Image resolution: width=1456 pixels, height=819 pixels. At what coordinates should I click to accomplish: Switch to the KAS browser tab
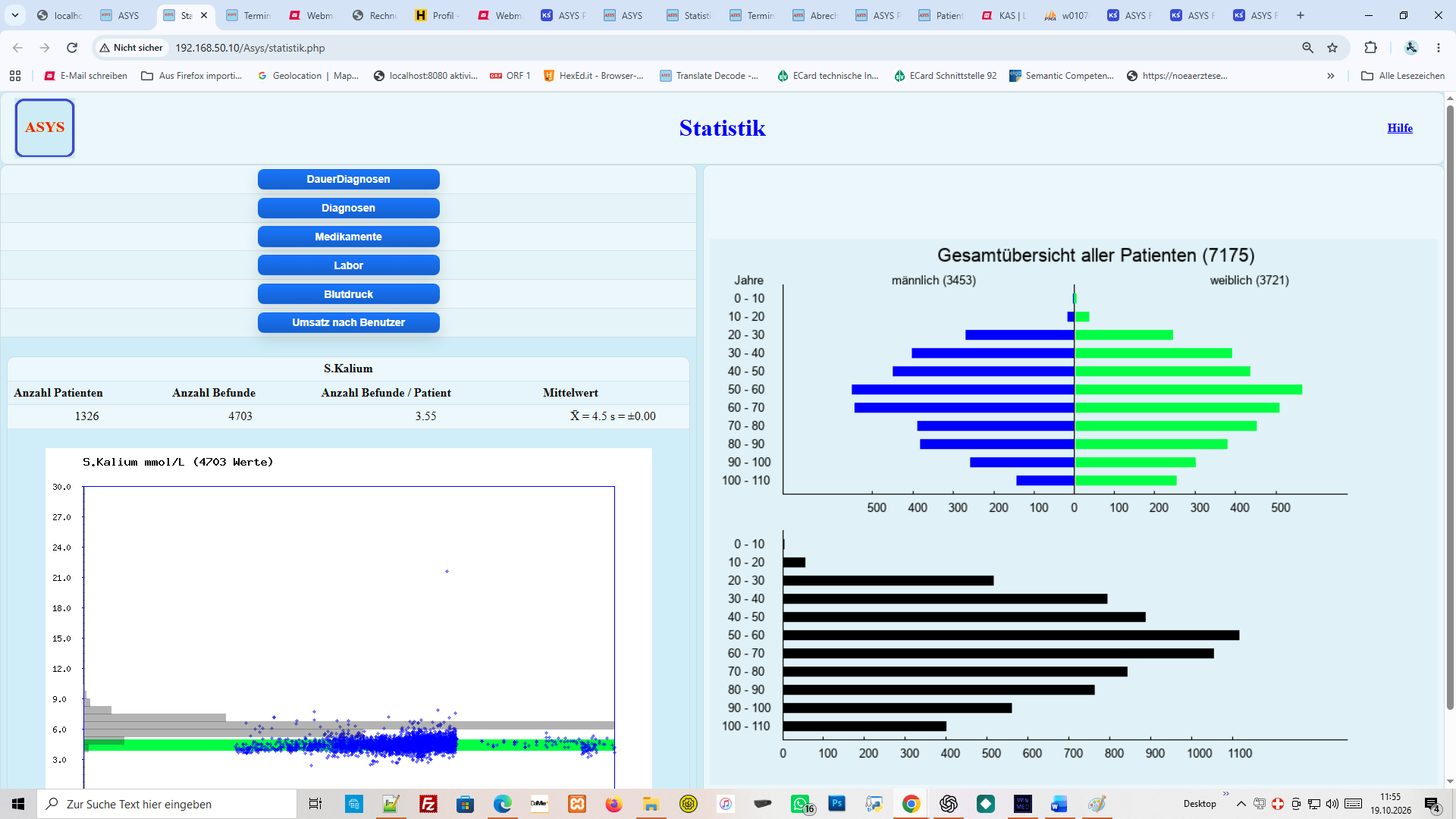coord(1004,15)
